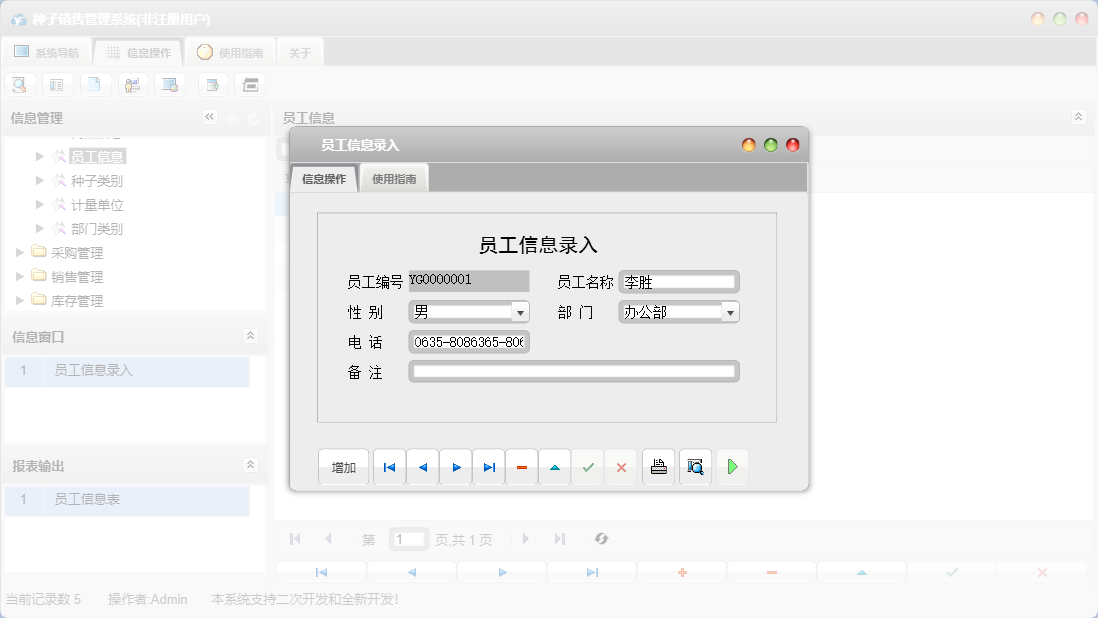The width and height of the screenshot is (1098, 618).
Task: Collapse the 信息窗口 panel
Action: click(251, 334)
